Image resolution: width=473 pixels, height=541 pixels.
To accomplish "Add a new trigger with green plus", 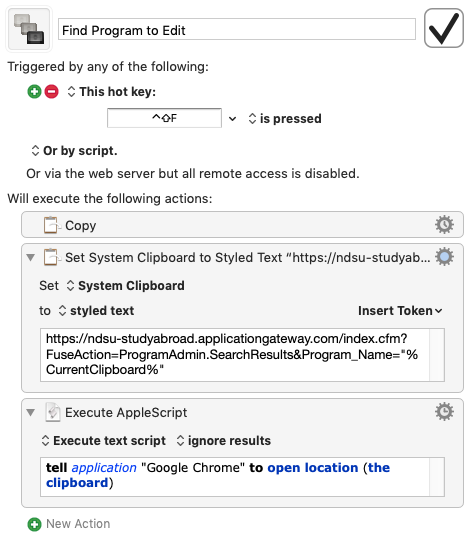I will (34, 92).
